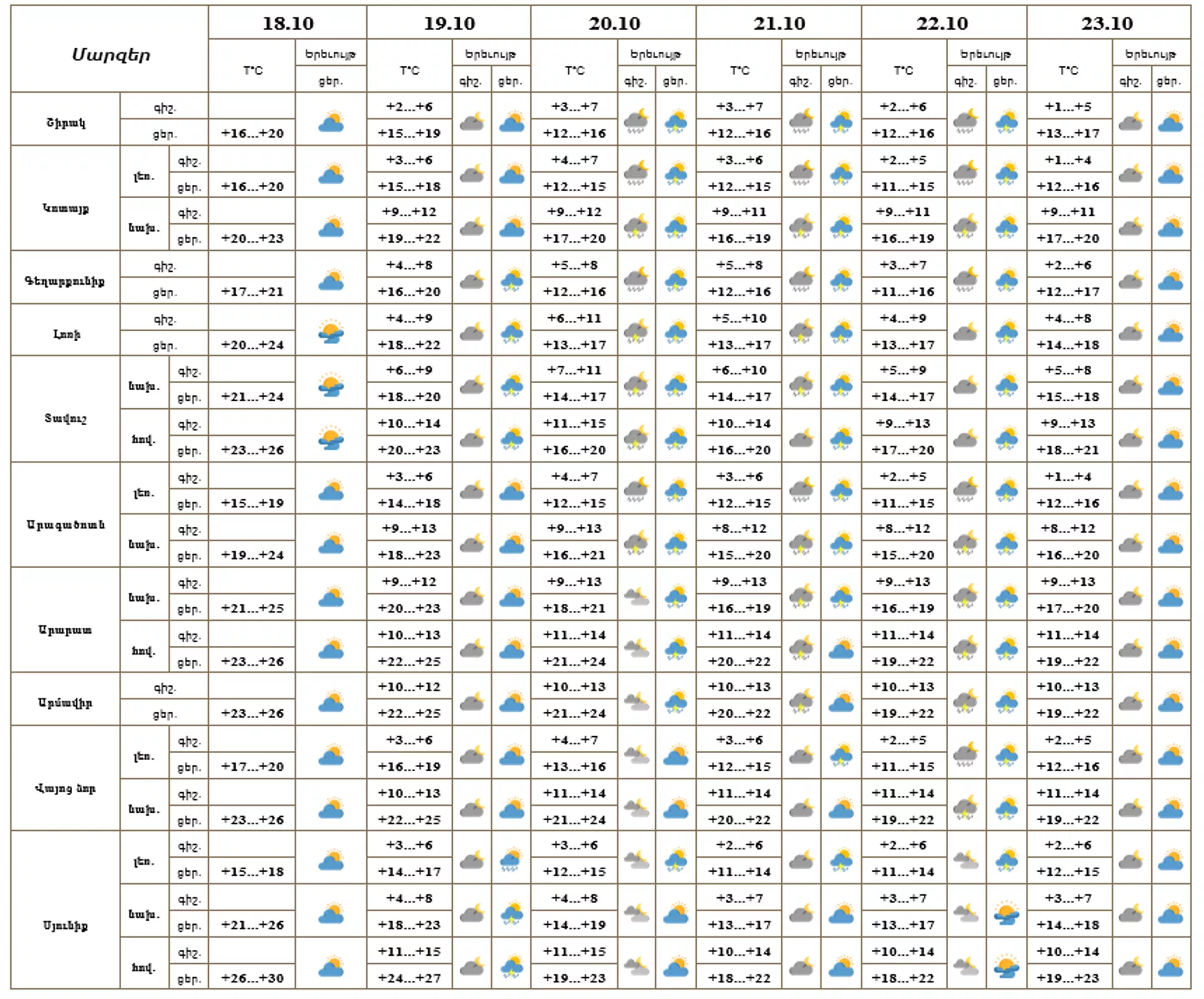Screen dimensions: 1204x999
Task: Click Լոռի daytime thunderstorm icon for 22.10
Action: point(1006,331)
